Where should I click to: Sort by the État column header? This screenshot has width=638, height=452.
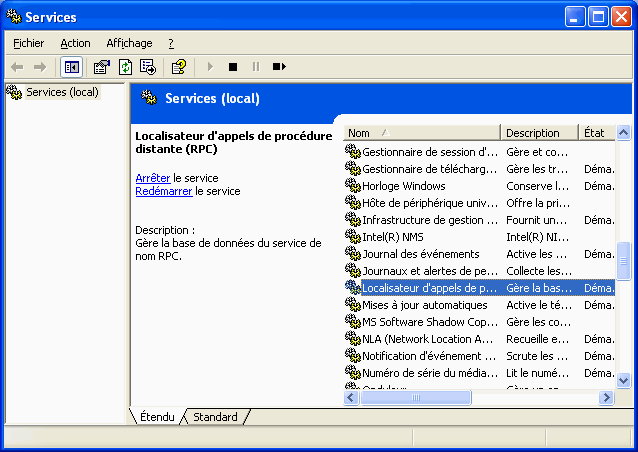(596, 133)
